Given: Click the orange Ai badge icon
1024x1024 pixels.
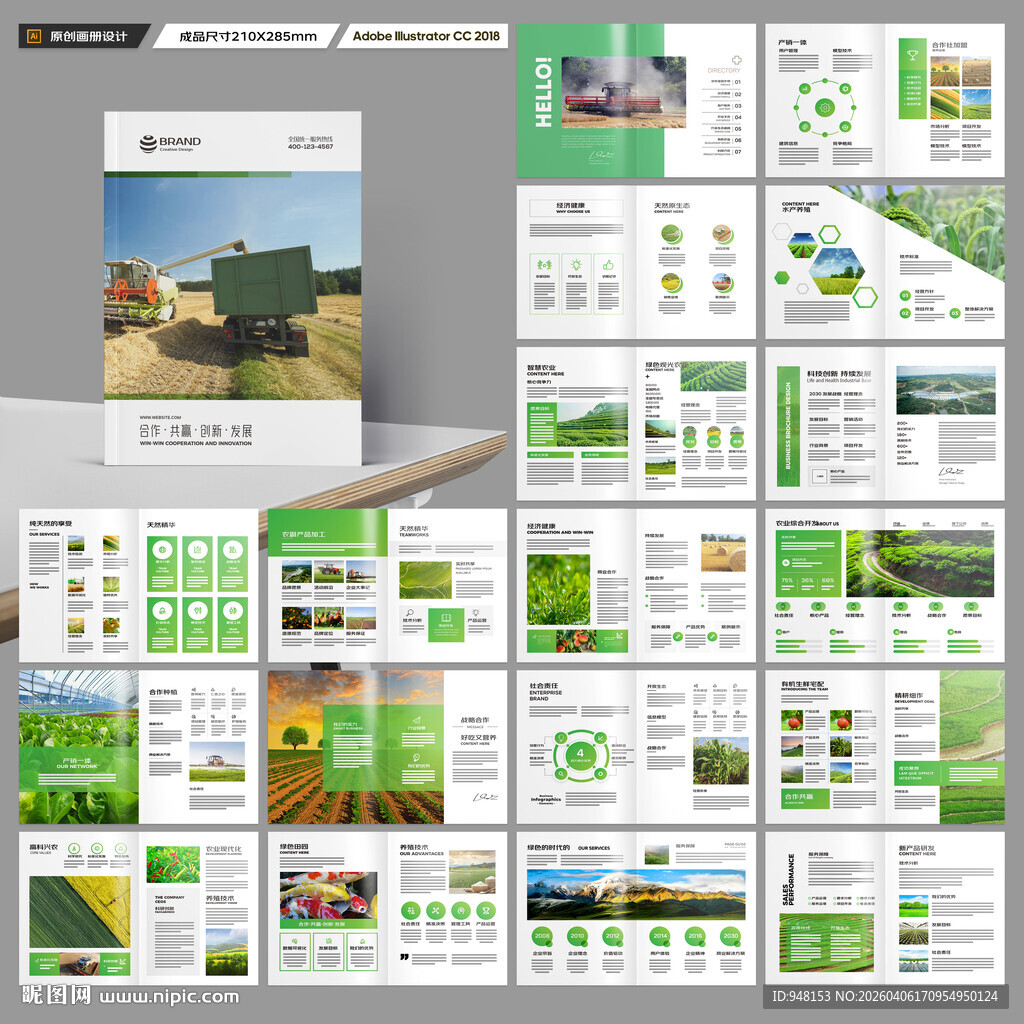Looking at the screenshot, I should [x=34, y=37].
